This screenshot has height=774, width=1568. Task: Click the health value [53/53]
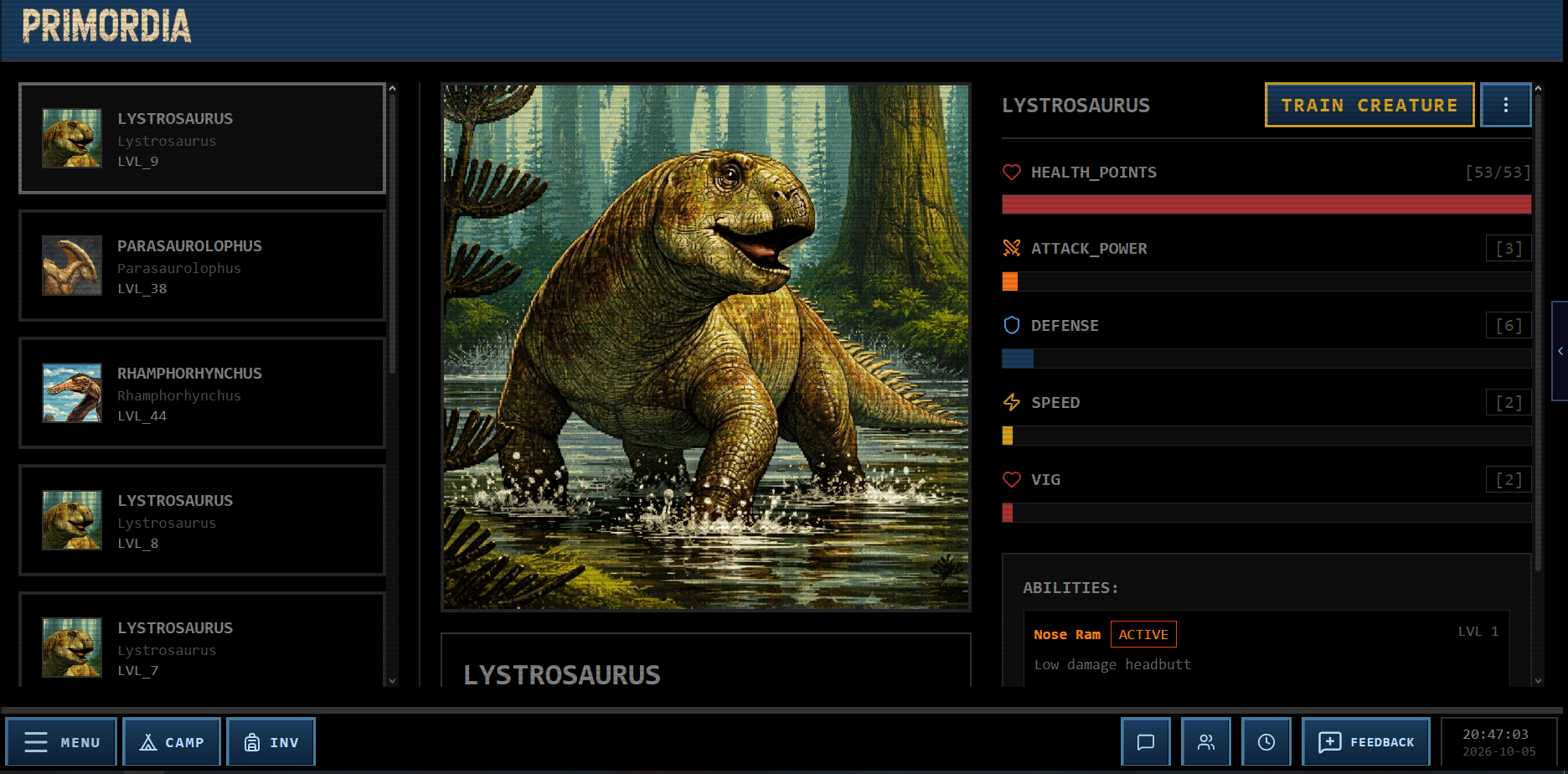[1498, 173]
